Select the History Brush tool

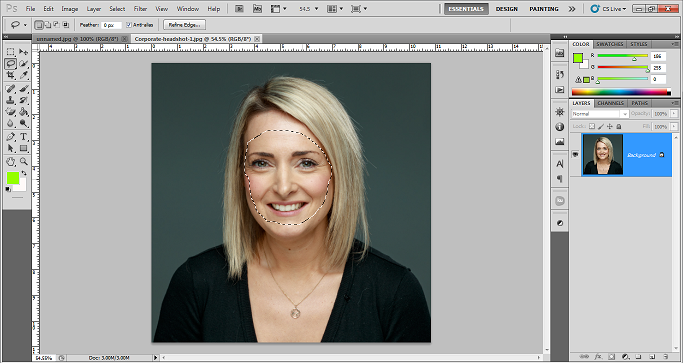coord(24,100)
